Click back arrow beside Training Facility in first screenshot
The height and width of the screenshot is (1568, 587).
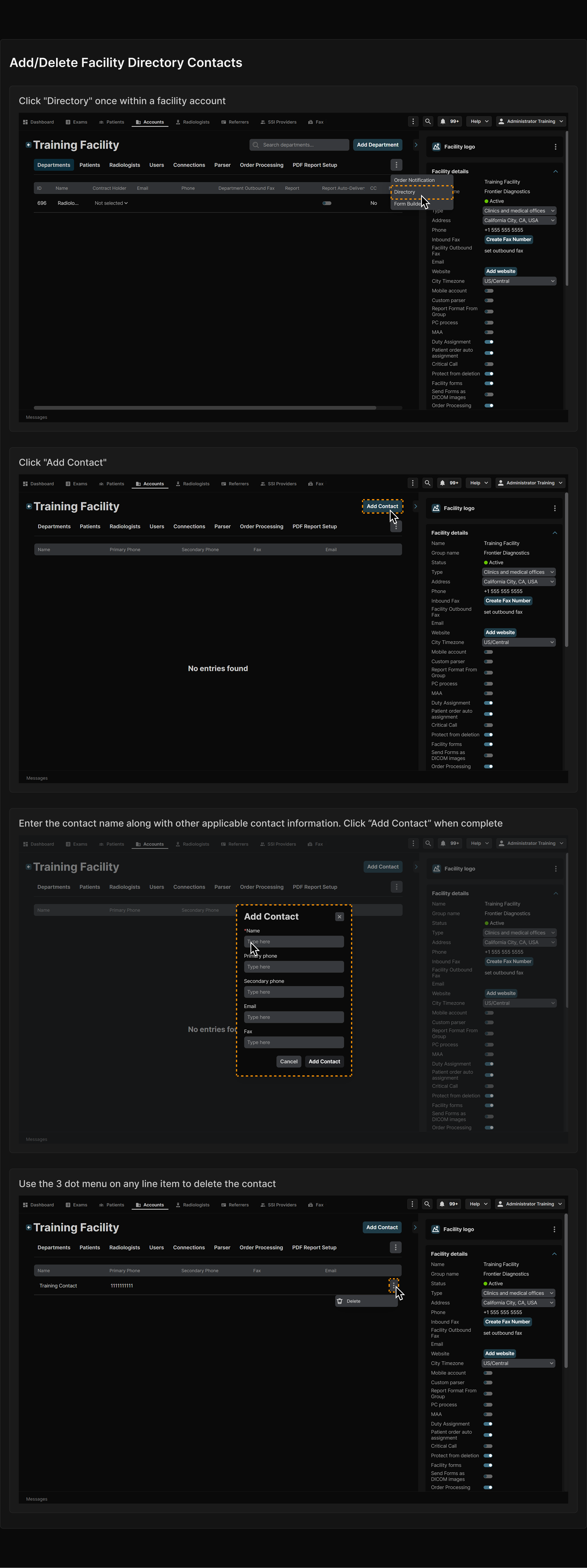pos(29,145)
